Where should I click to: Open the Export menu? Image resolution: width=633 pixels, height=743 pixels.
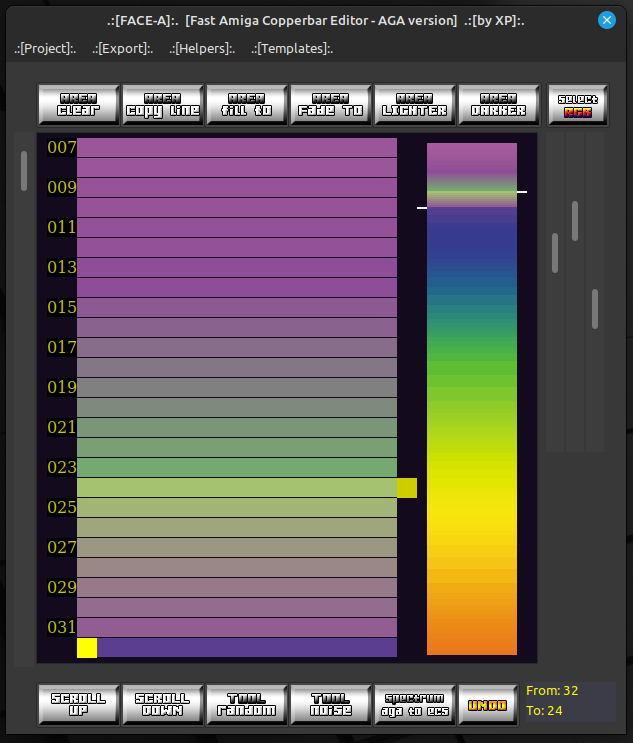coord(123,48)
